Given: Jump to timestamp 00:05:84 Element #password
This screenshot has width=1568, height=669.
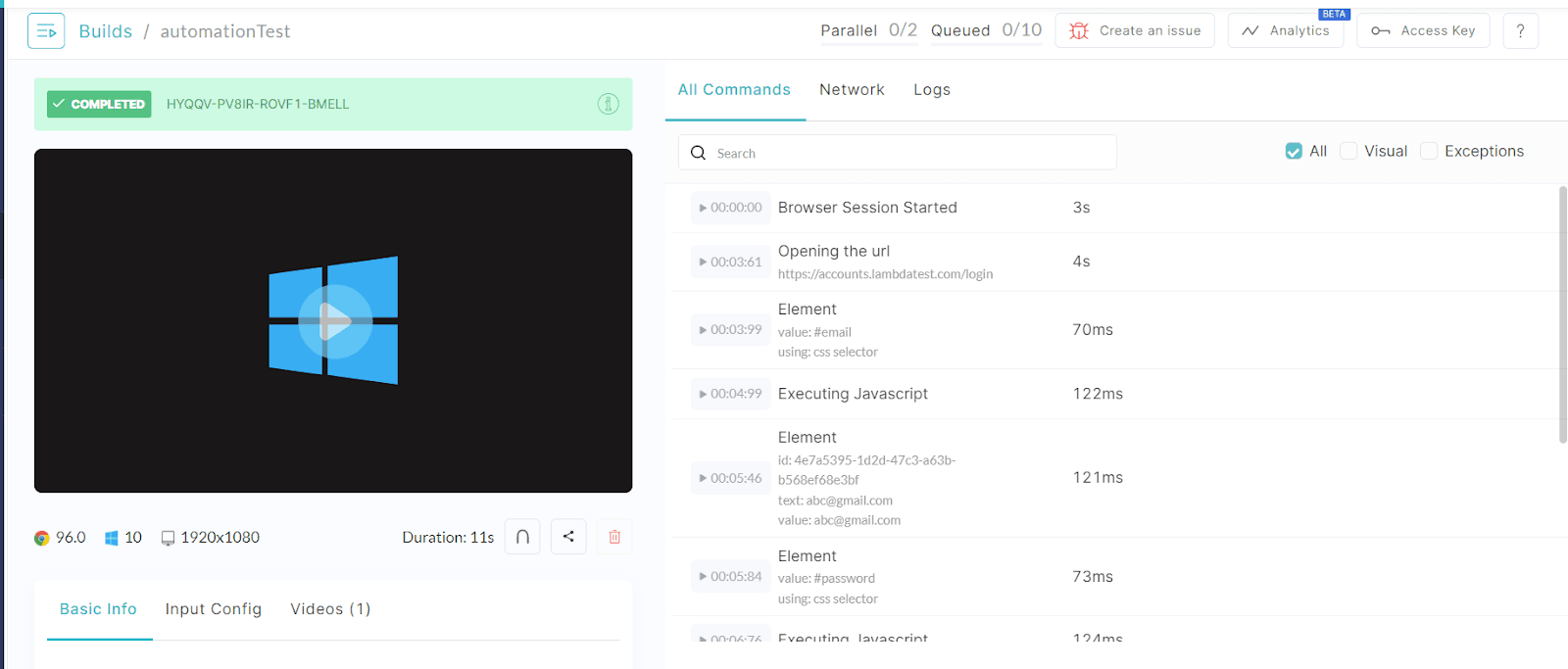Looking at the screenshot, I should [x=730, y=577].
